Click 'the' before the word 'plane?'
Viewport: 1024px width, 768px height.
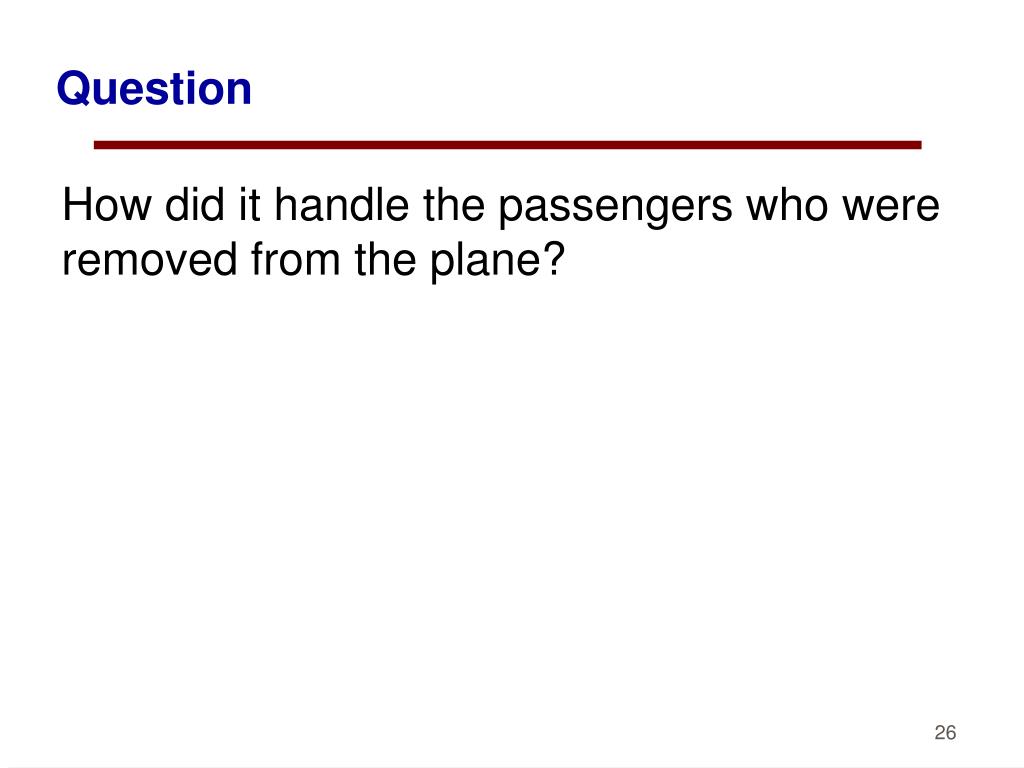click(x=385, y=259)
